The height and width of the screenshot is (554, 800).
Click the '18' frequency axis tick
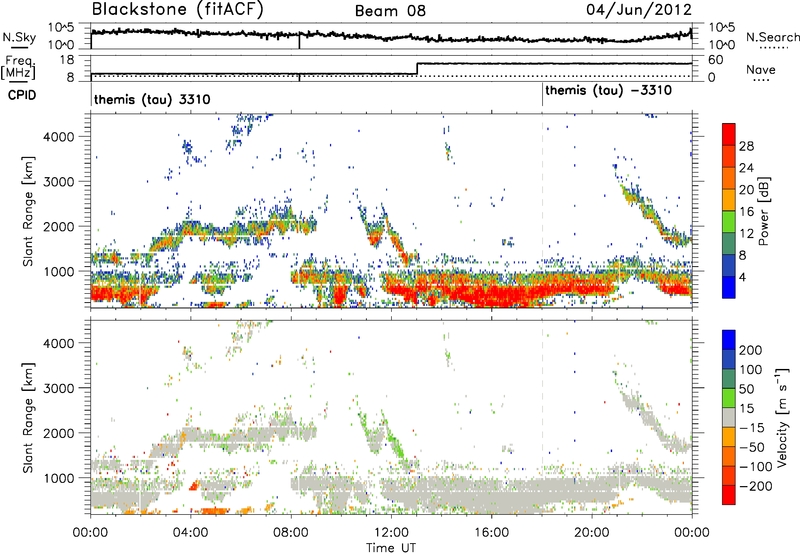click(67, 60)
